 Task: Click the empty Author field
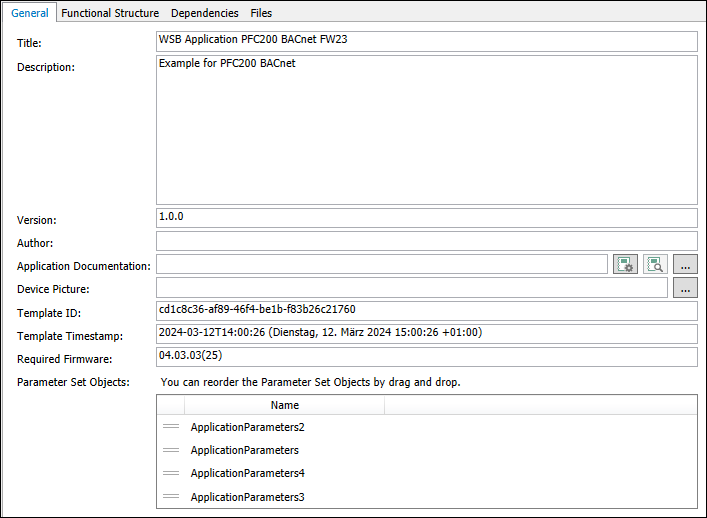pos(427,241)
